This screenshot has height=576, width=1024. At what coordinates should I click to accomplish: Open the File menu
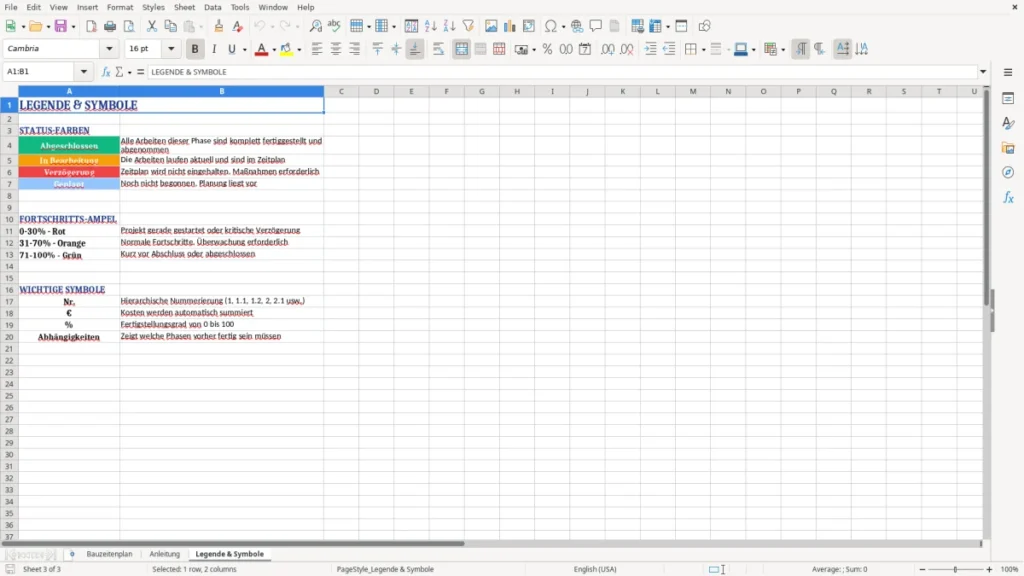[x=11, y=7]
